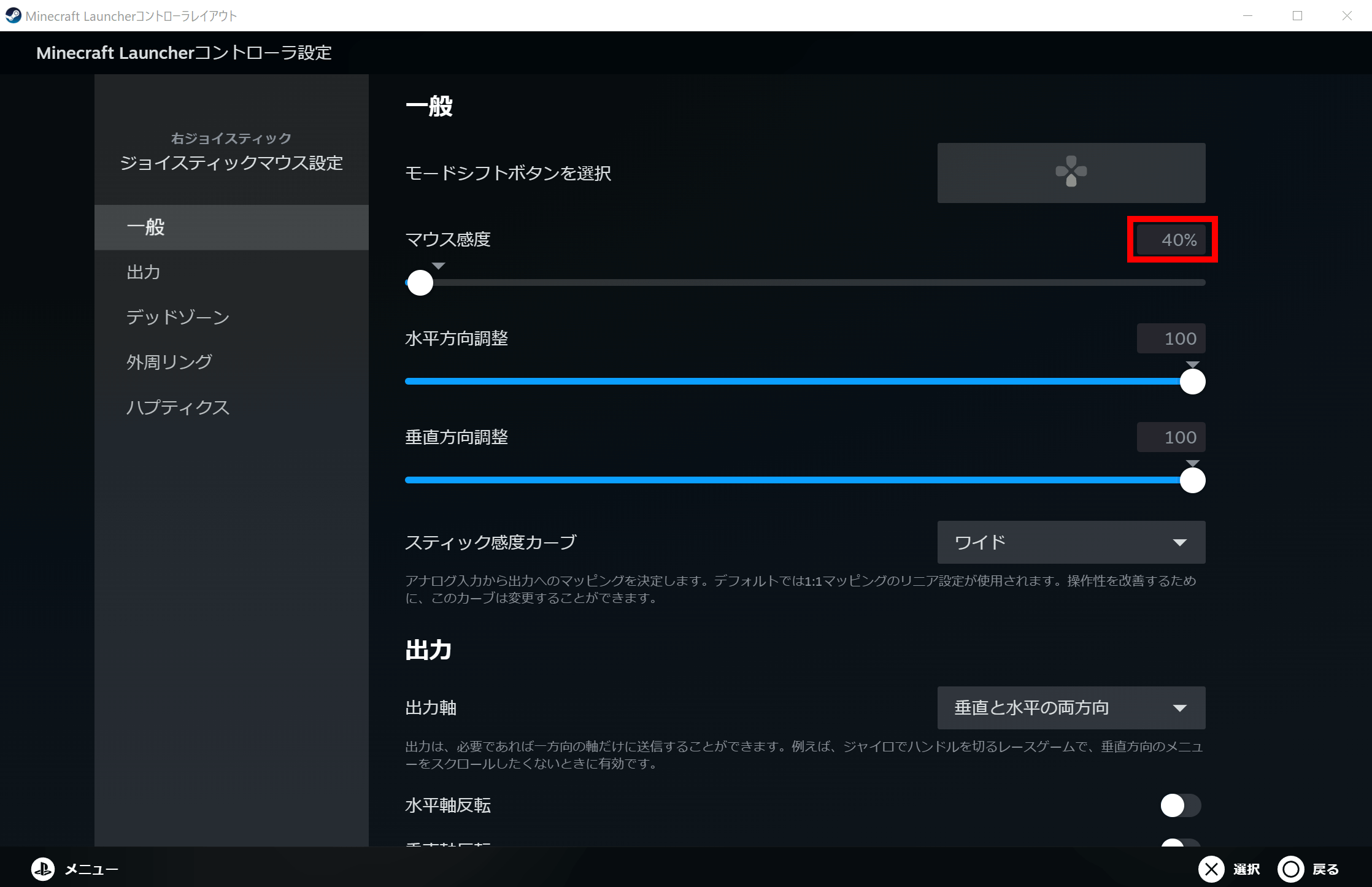Image resolution: width=1372 pixels, height=887 pixels.
Task: Click the メニュー label in footer
Action: point(91,869)
